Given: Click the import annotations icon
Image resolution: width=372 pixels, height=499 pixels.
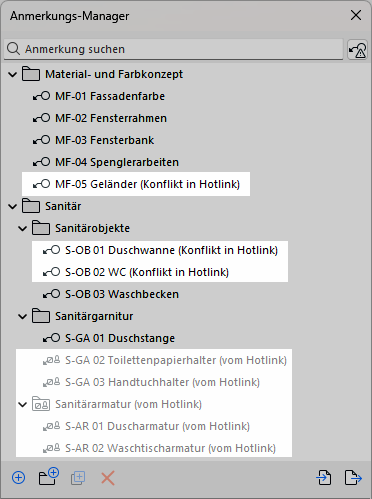Looking at the screenshot, I should click(324, 477).
